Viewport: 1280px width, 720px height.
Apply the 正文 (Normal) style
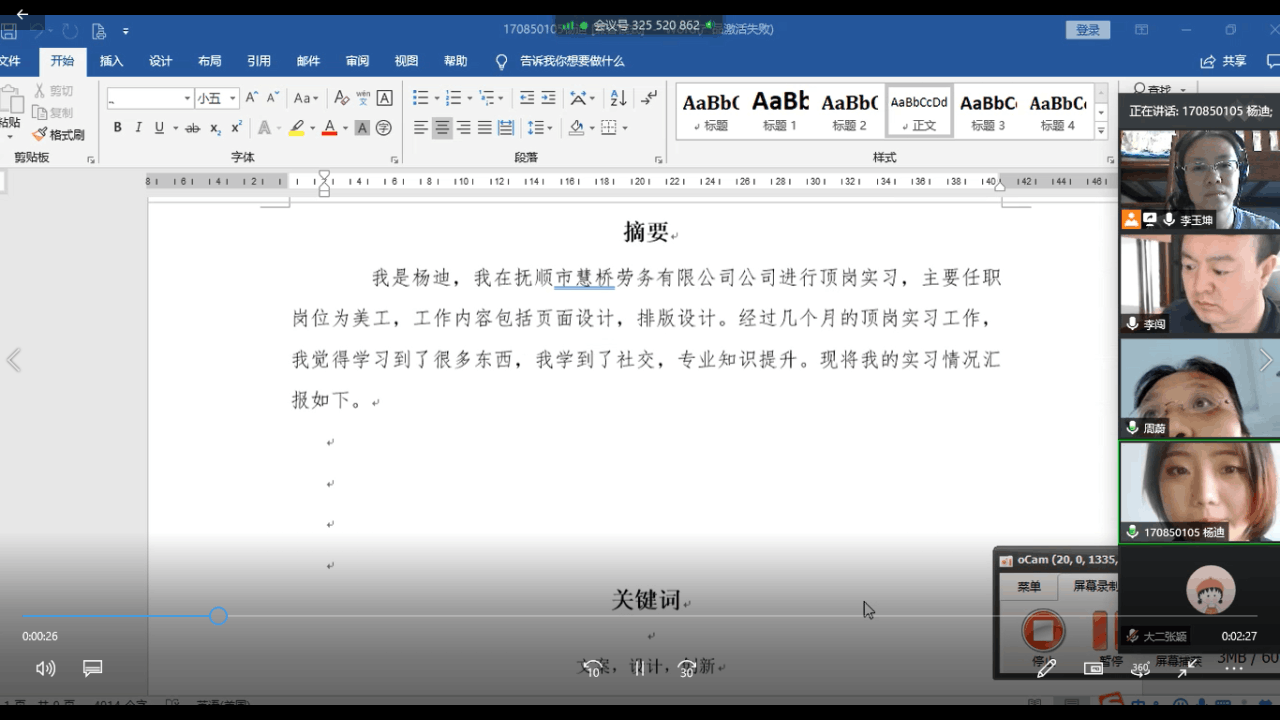coord(919,111)
